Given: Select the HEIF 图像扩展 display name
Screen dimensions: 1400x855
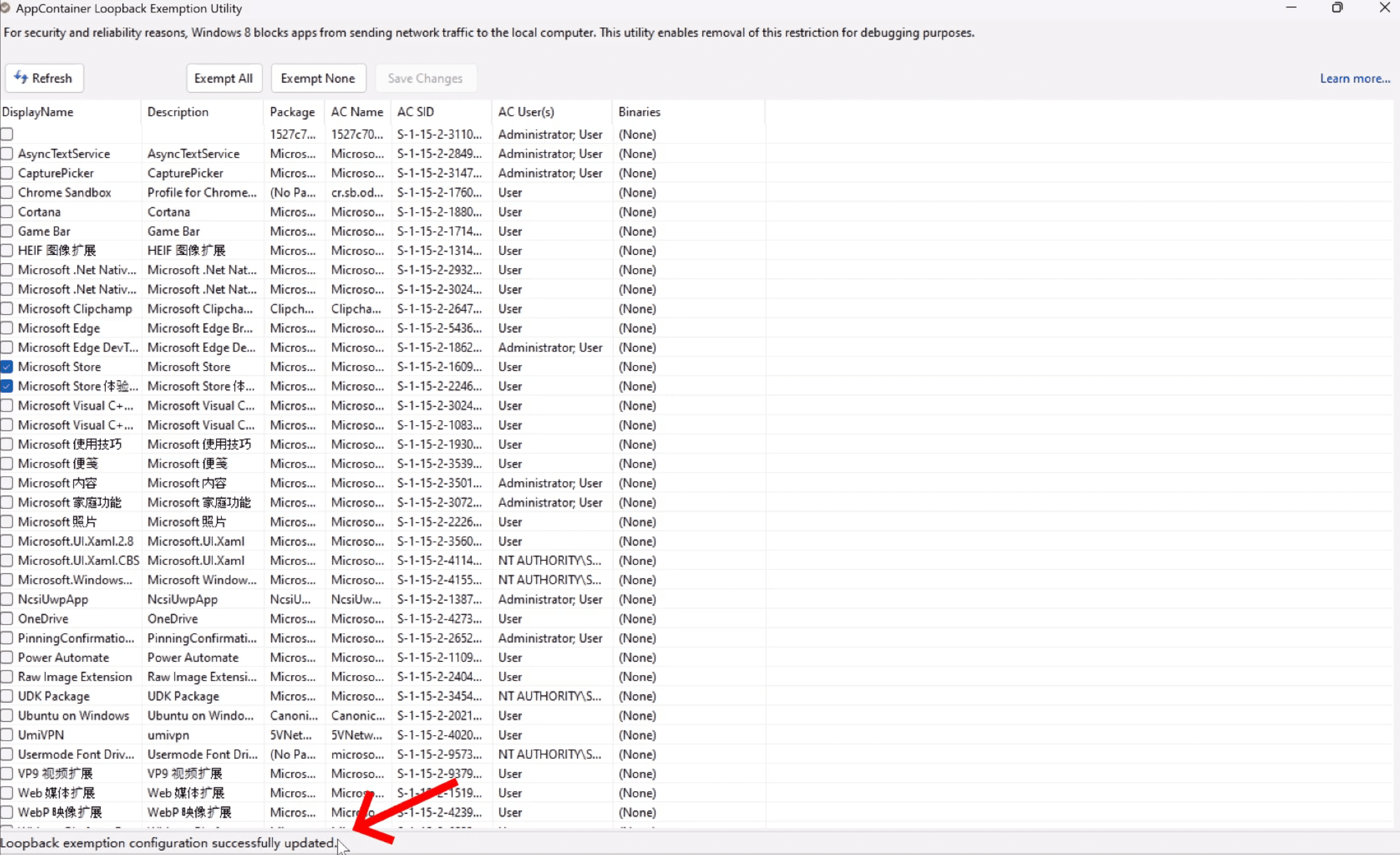Looking at the screenshot, I should pos(57,251).
